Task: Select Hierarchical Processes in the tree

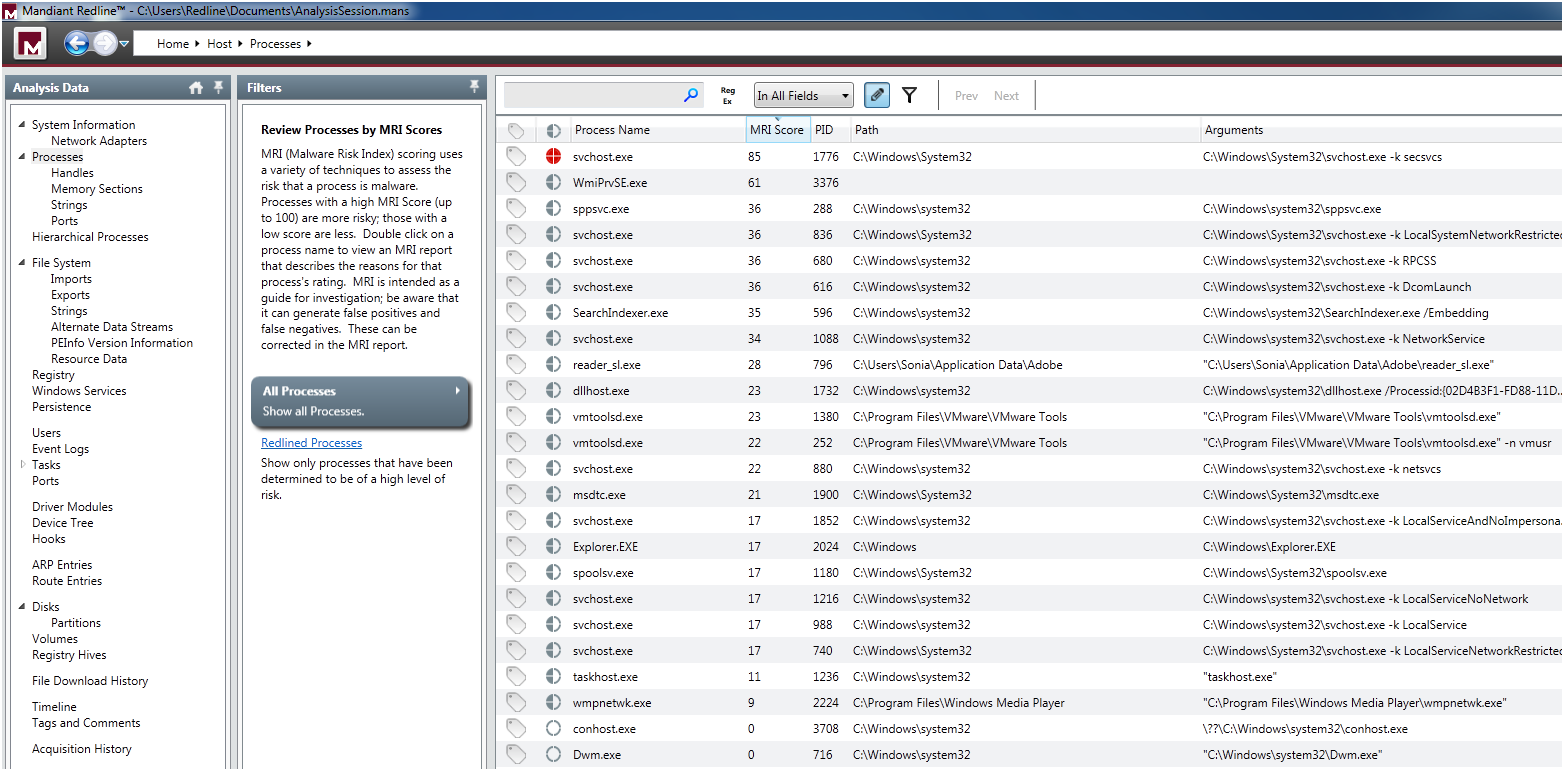Action: [90, 237]
